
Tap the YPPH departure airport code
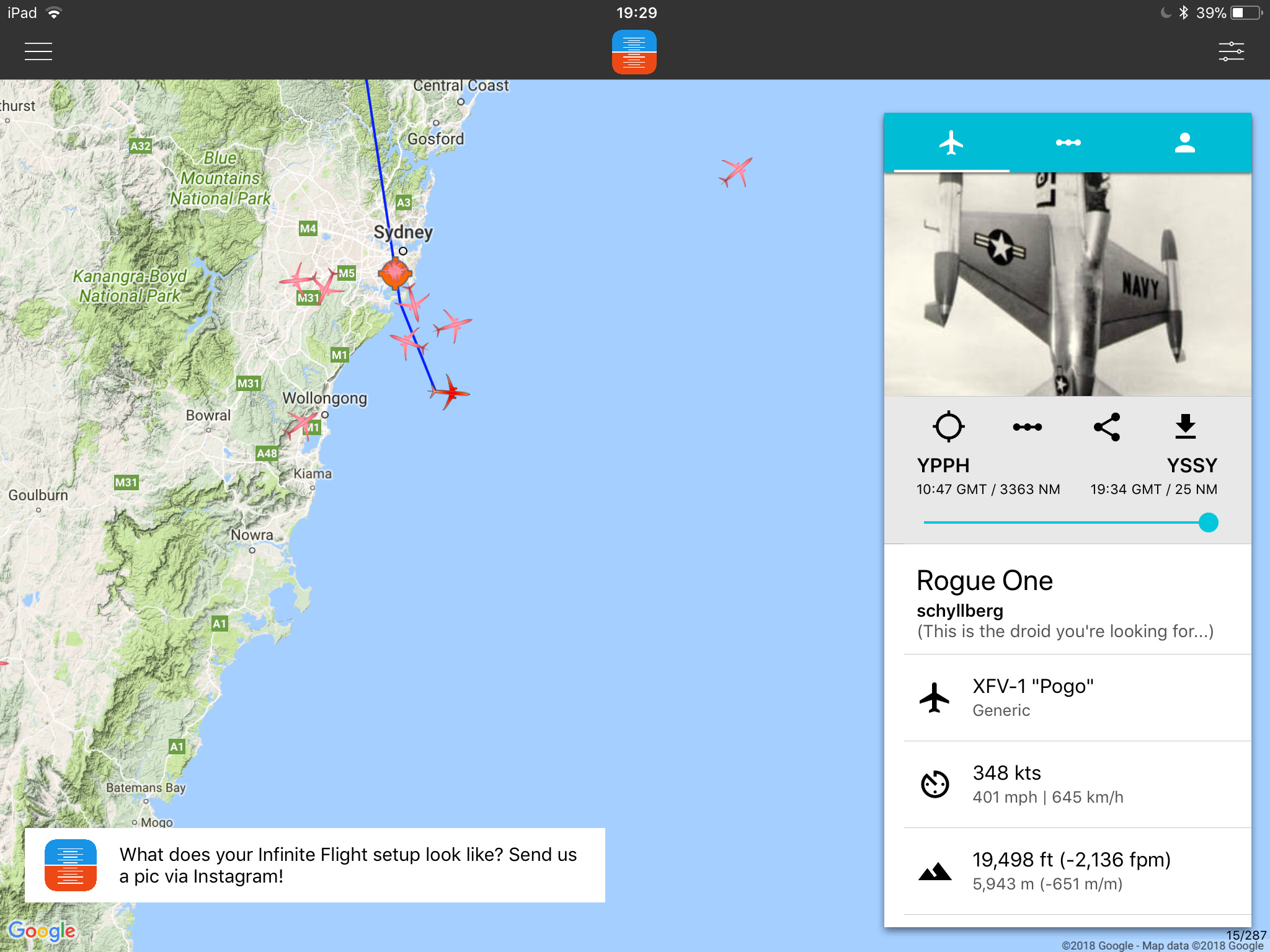point(943,465)
